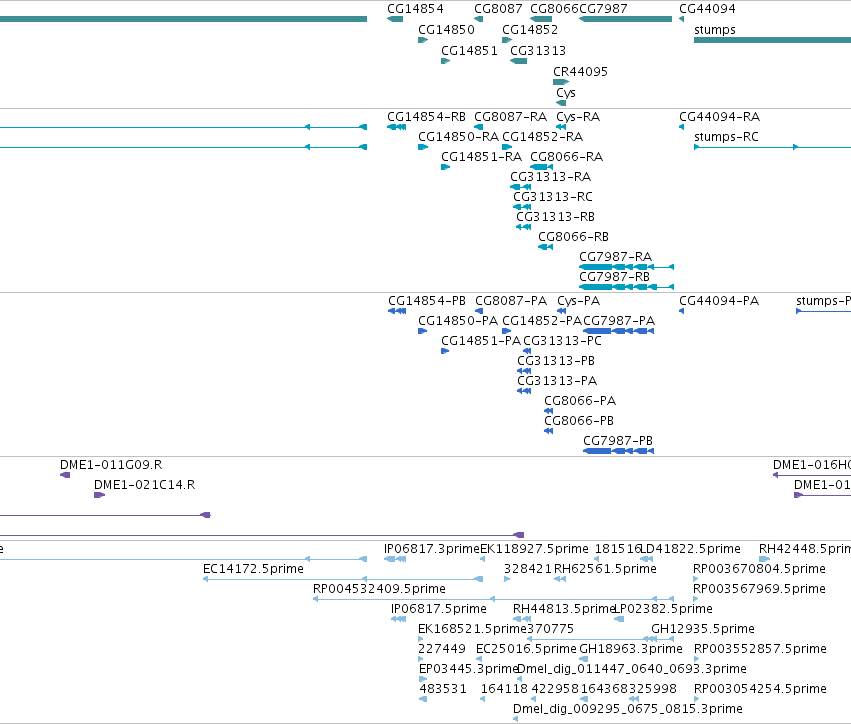Click the CG14852 gene label
This screenshot has width=851, height=724.
coord(530,29)
